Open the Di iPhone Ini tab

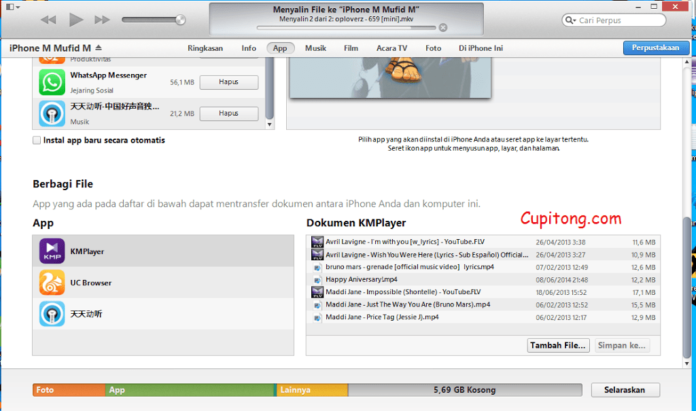coord(481,48)
